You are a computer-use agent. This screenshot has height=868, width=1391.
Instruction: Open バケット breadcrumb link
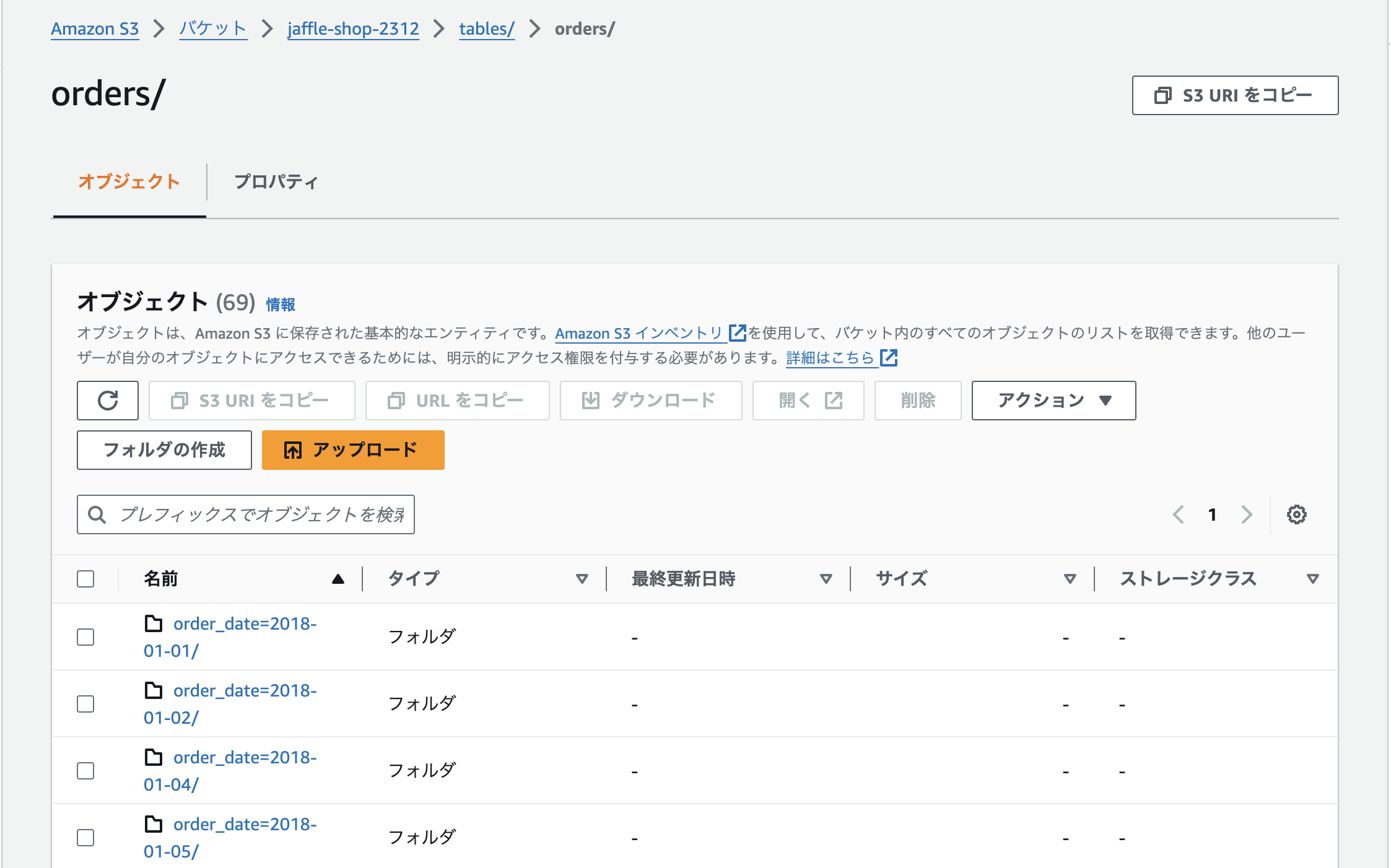(x=213, y=28)
